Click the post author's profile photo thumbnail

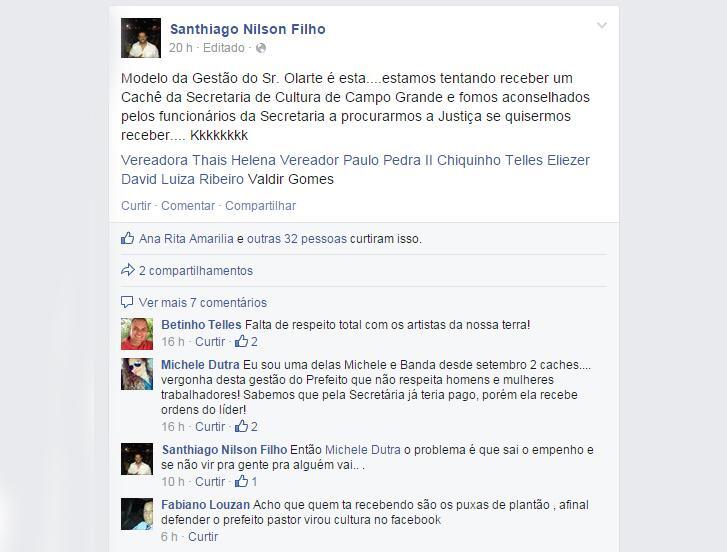click(141, 38)
